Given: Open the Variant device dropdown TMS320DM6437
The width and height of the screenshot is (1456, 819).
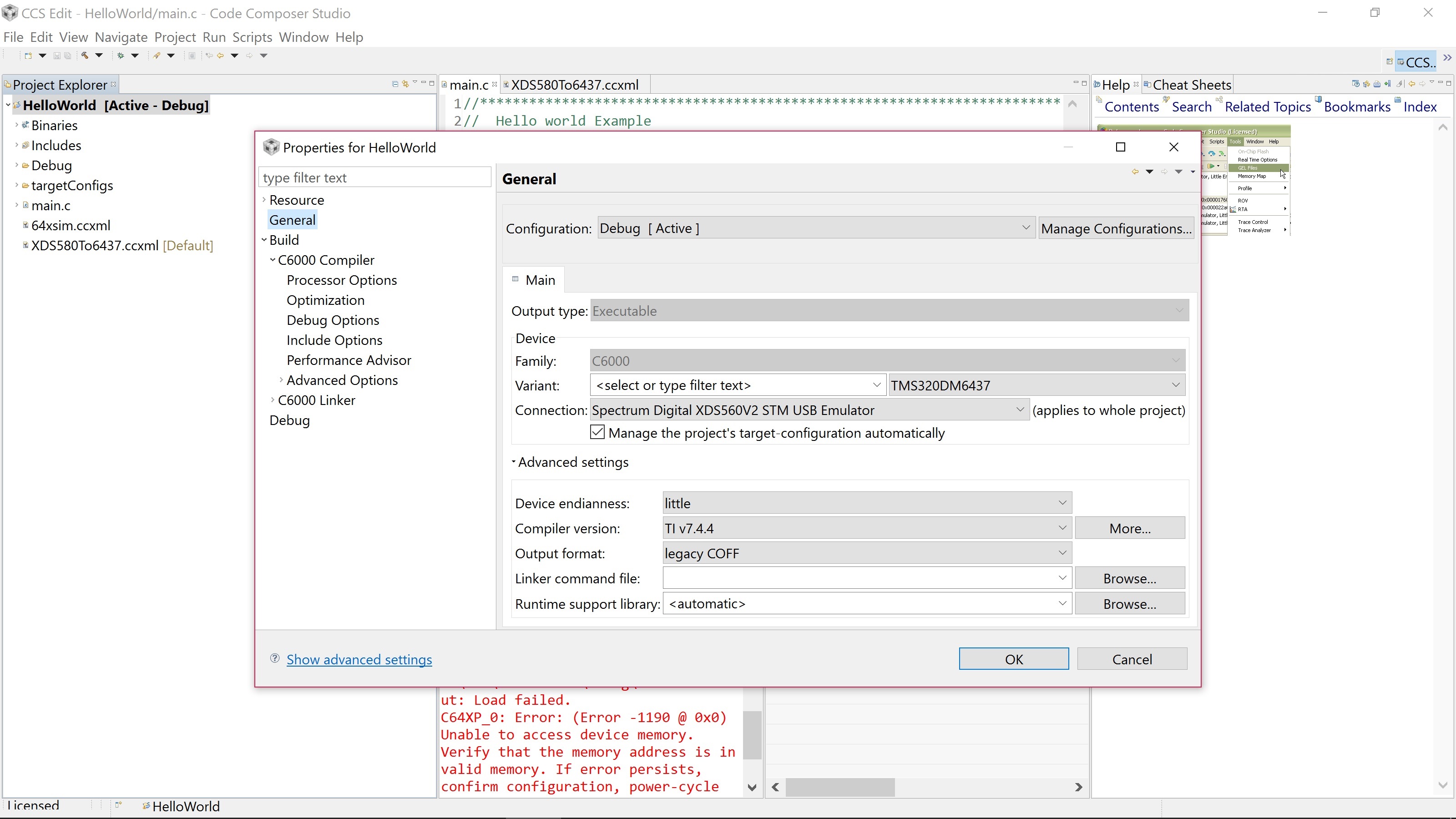Looking at the screenshot, I should 1036,385.
